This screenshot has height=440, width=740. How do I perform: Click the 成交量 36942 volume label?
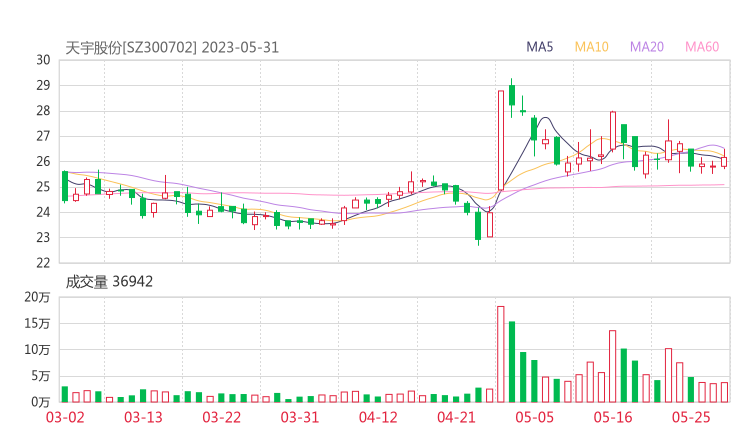109,282
